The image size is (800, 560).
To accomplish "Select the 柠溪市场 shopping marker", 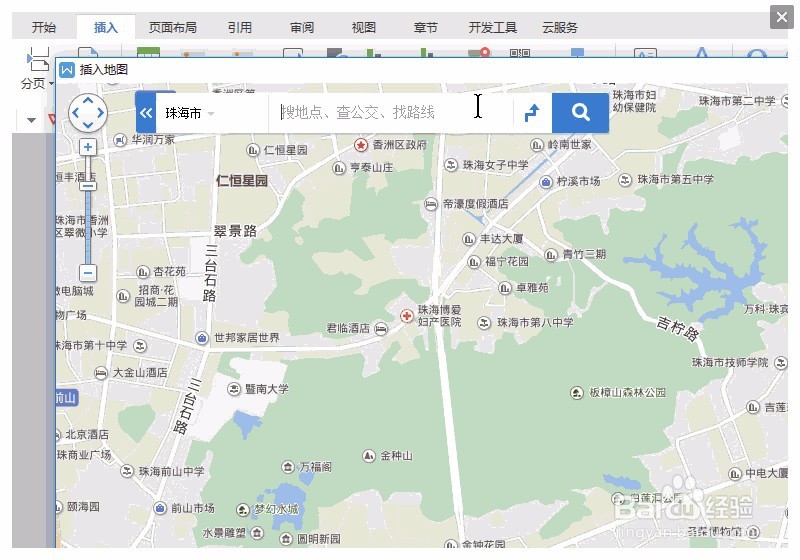I will pos(546,182).
